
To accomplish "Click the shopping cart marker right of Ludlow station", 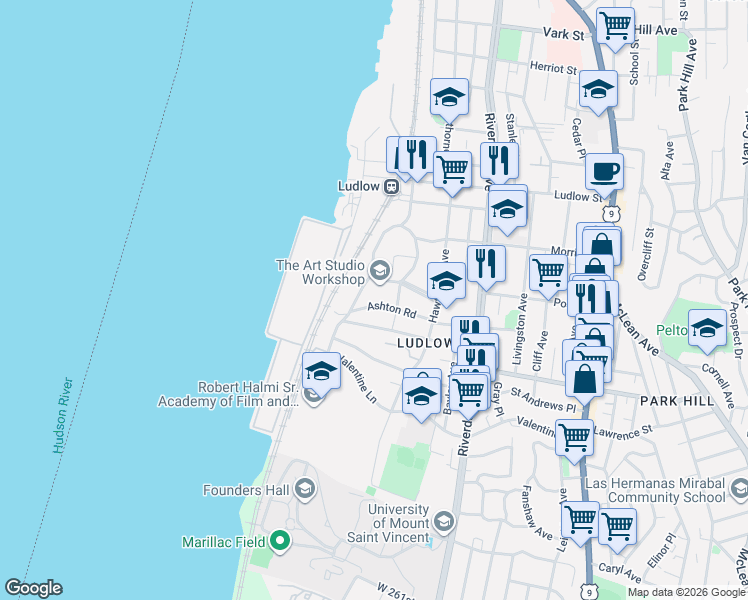I will 453,171.
